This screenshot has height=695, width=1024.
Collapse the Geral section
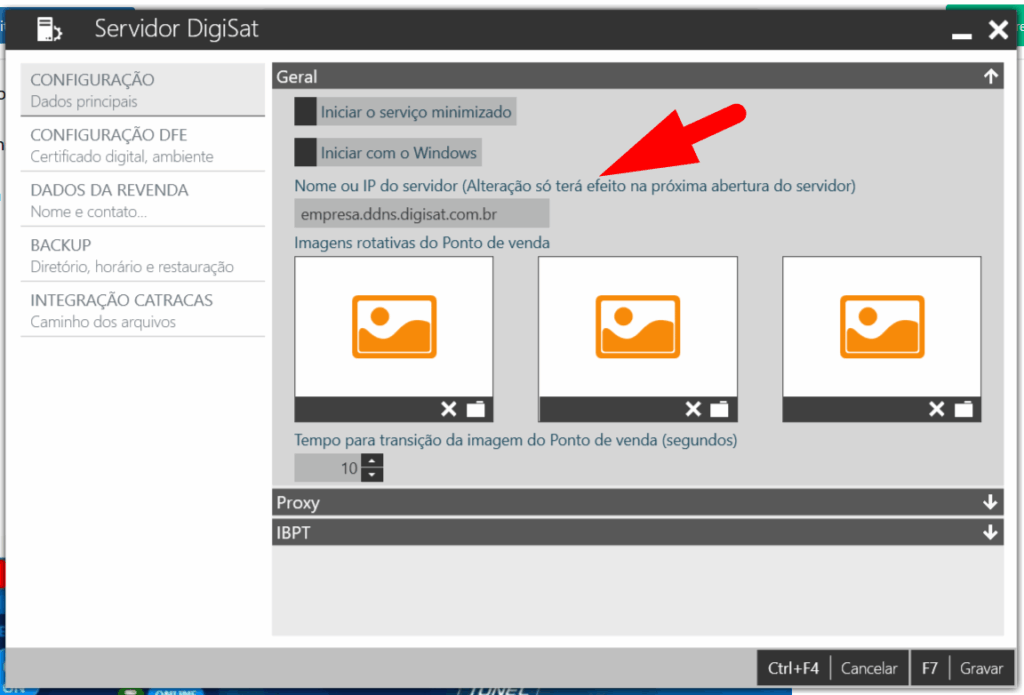click(990, 76)
